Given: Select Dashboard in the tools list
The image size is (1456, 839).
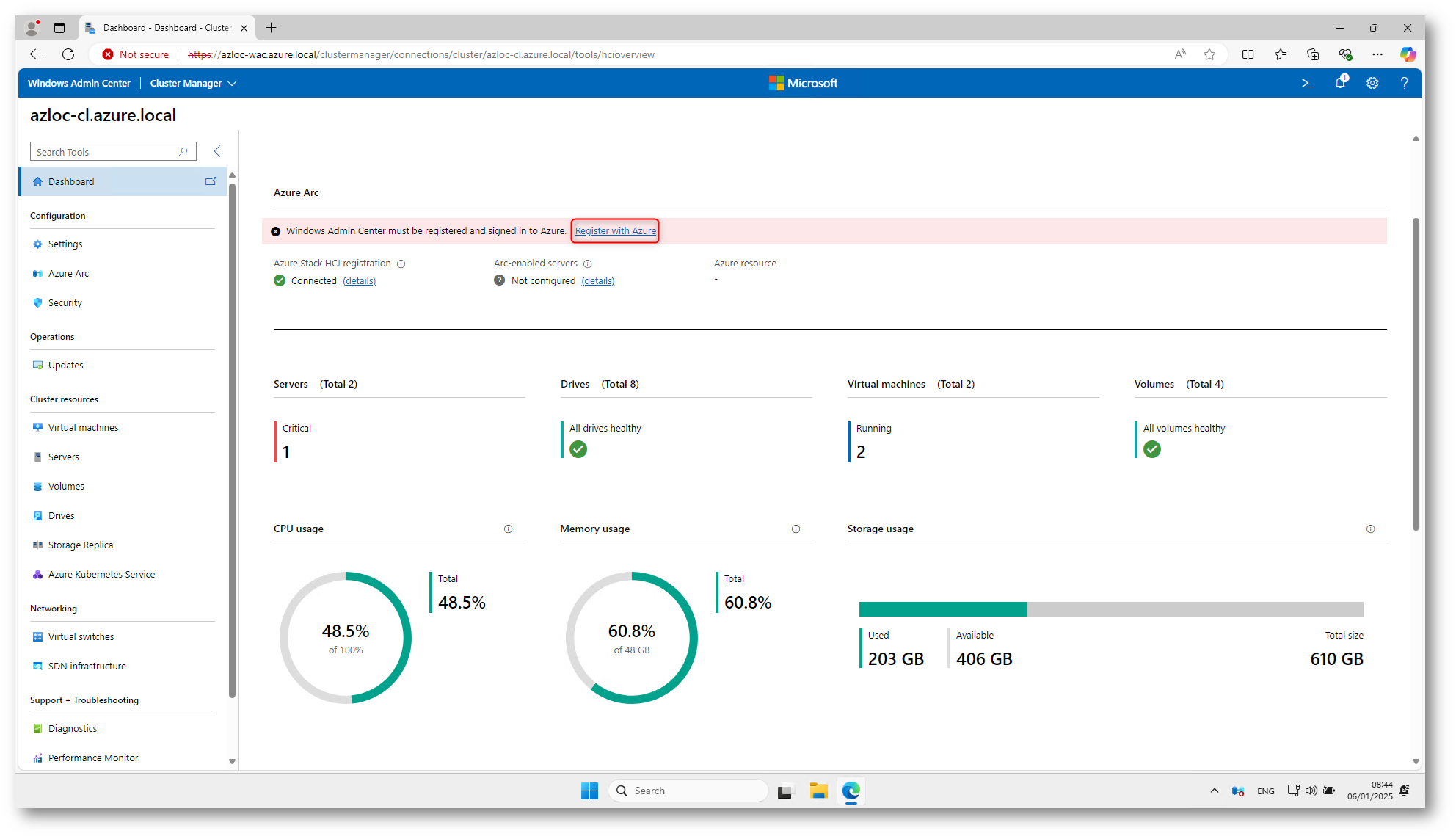Looking at the screenshot, I should (123, 181).
